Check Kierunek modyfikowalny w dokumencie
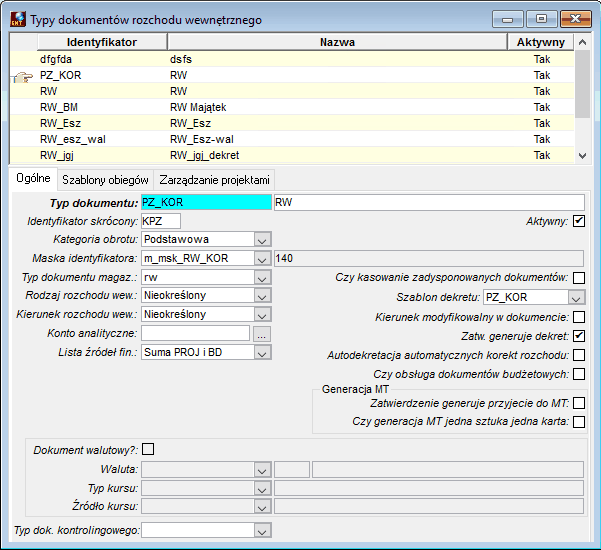Image resolution: width=601 pixels, height=550 pixels. point(579,317)
